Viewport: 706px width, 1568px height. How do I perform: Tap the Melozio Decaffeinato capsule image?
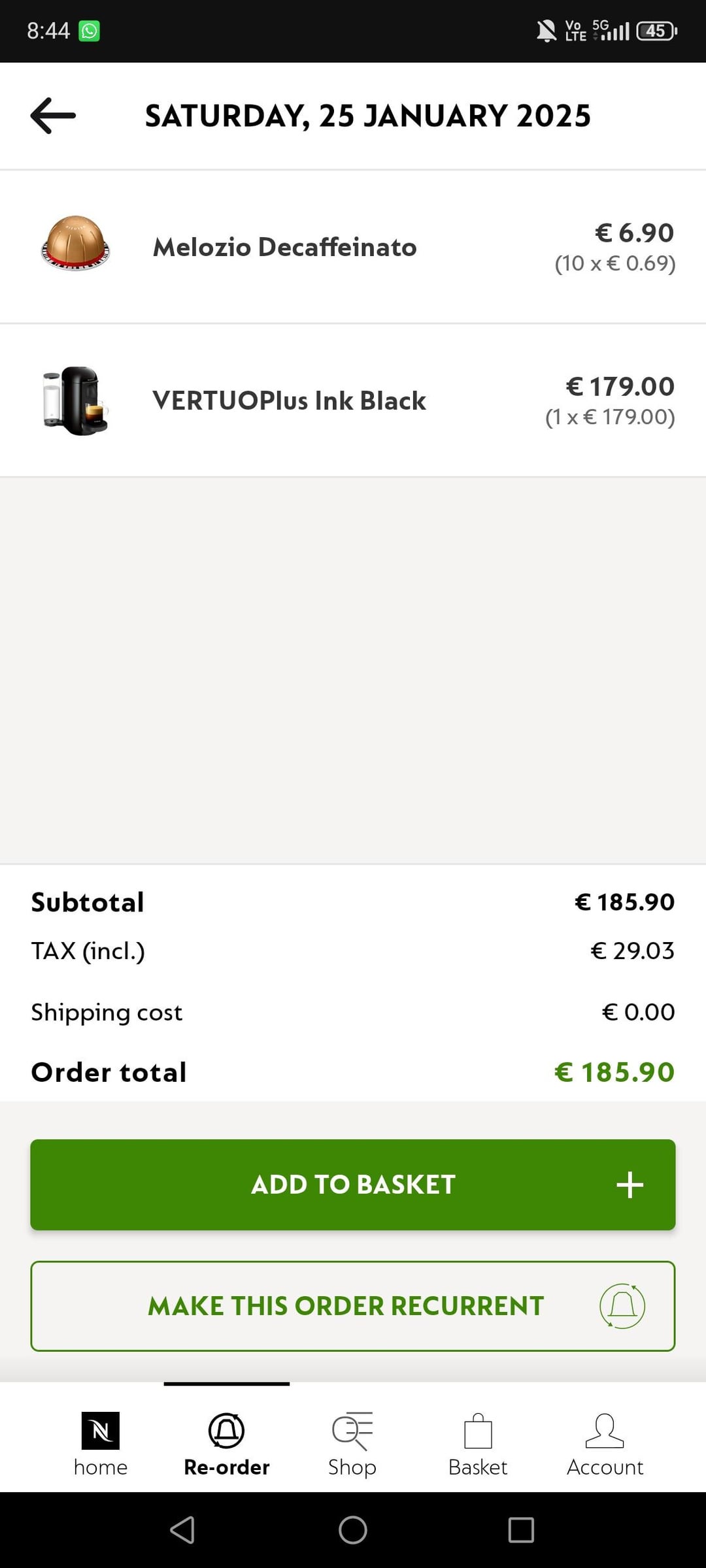(75, 243)
